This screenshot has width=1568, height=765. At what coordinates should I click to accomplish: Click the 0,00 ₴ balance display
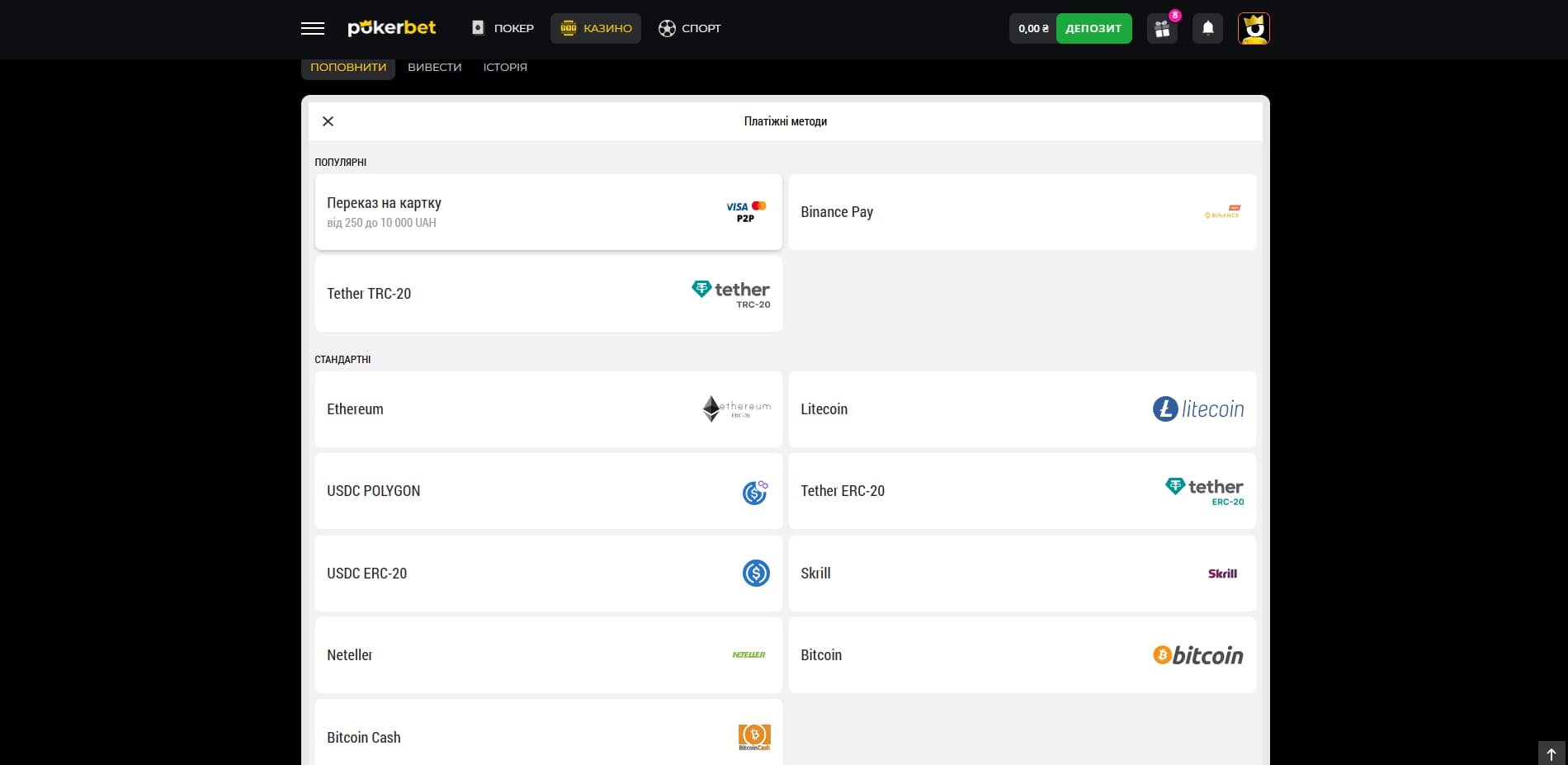pos(1033,28)
